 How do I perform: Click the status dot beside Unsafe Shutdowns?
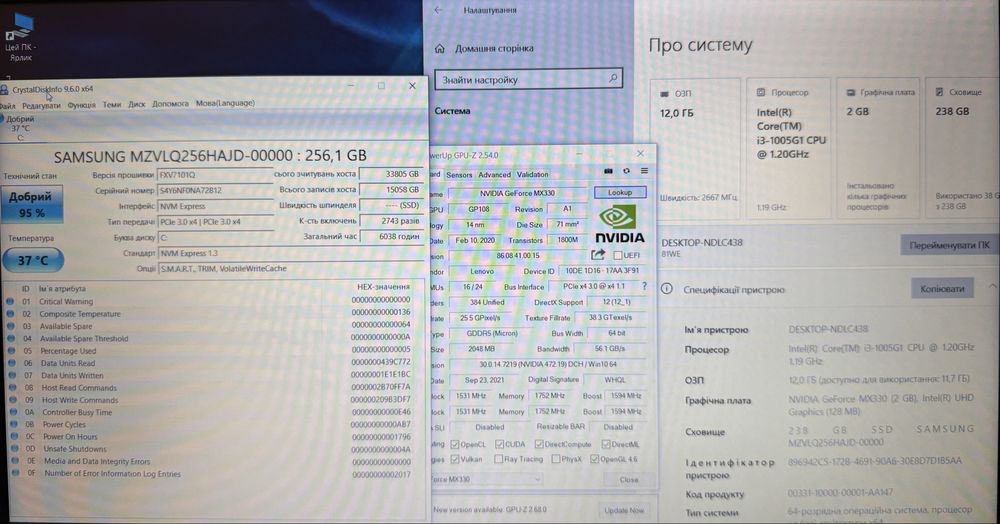[13, 449]
